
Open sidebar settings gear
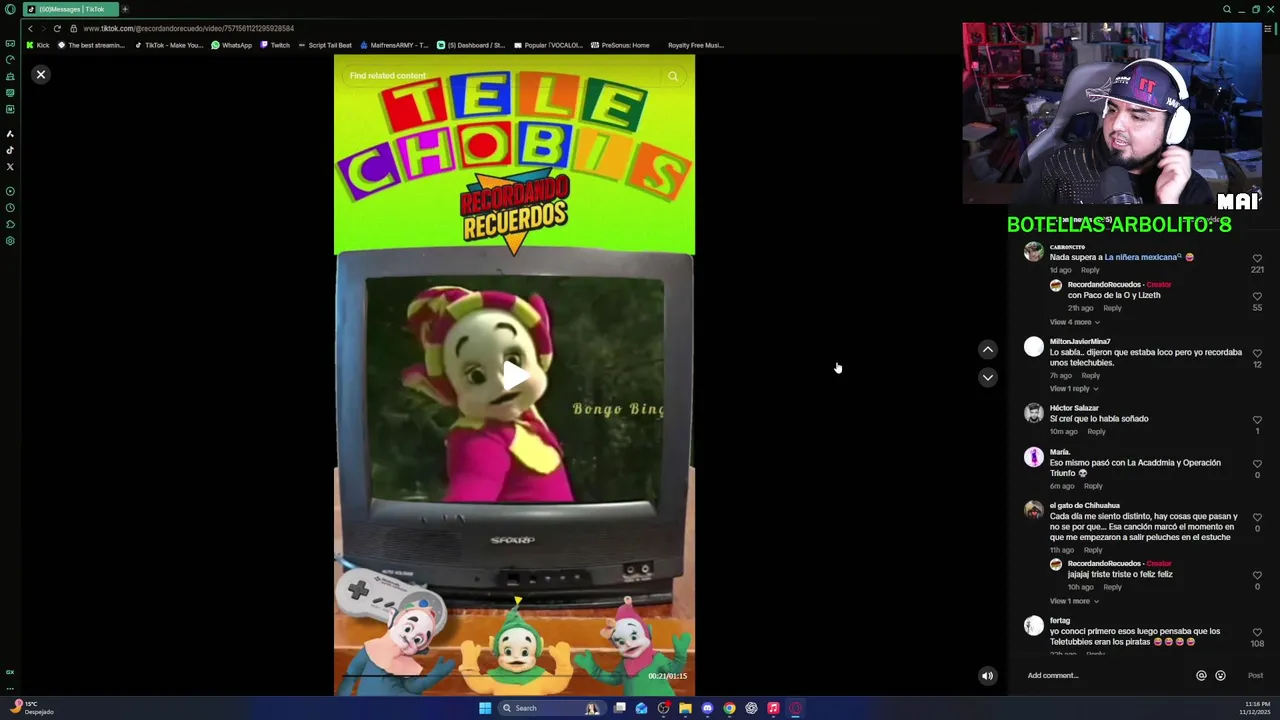[10, 241]
